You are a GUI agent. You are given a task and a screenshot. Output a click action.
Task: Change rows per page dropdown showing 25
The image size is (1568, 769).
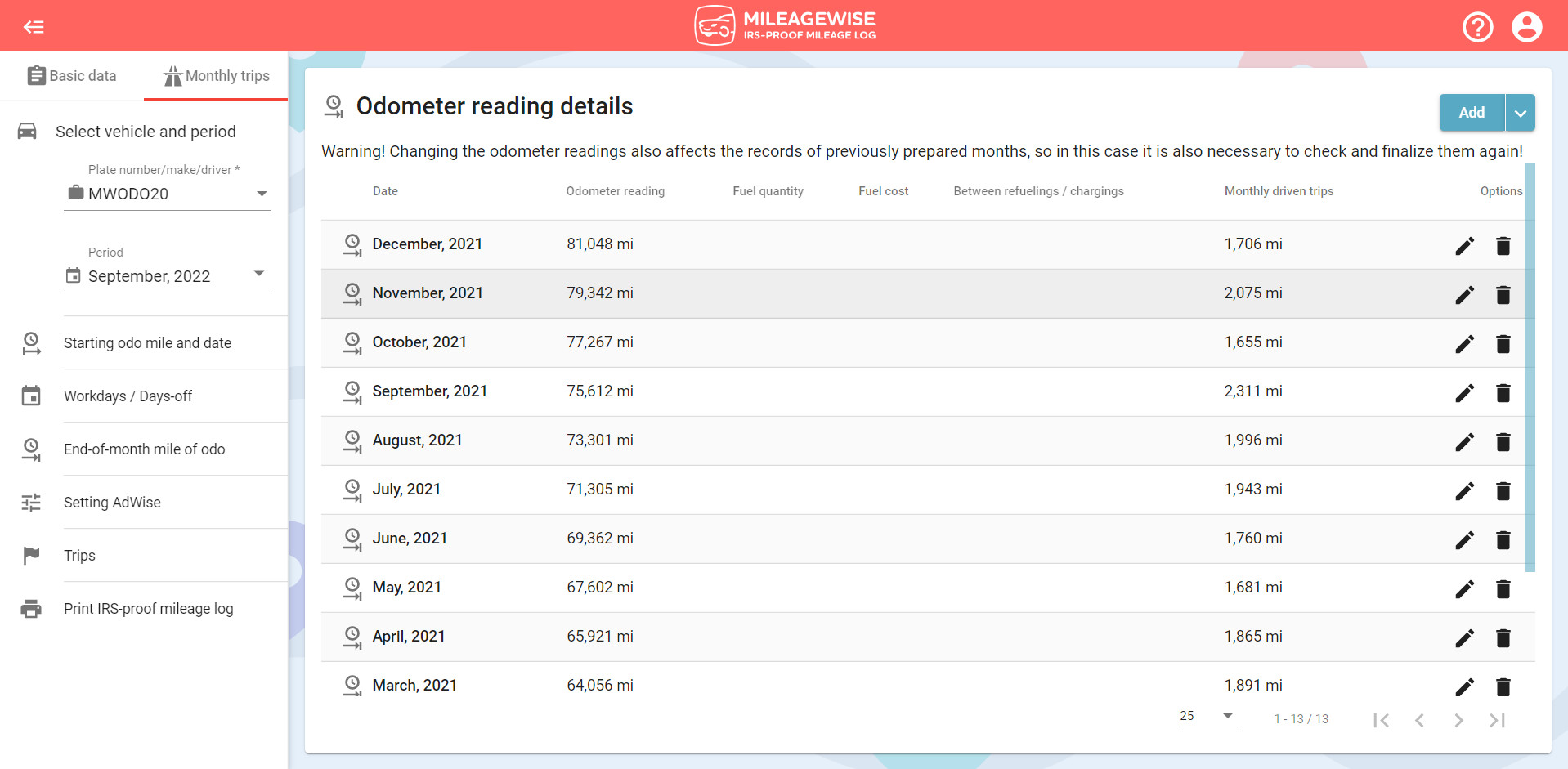1207,716
